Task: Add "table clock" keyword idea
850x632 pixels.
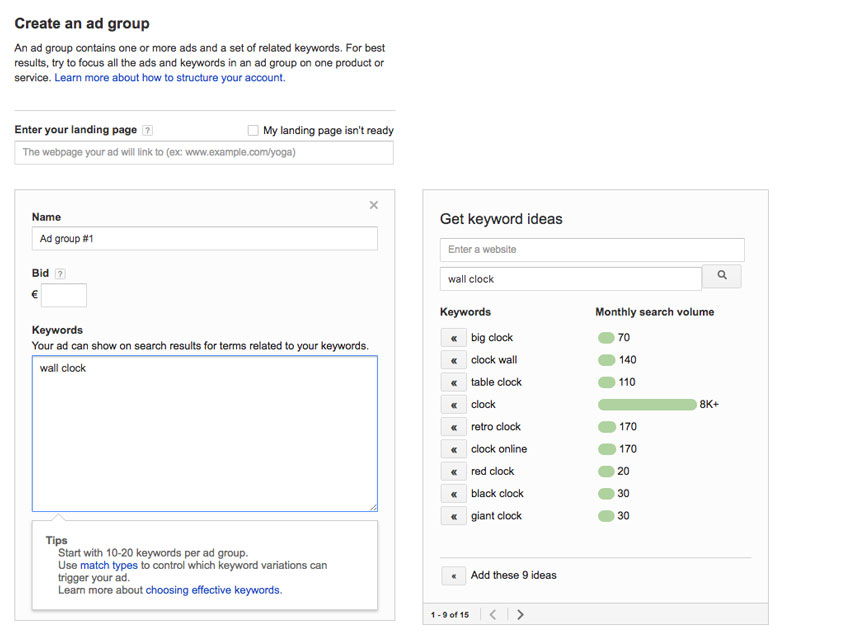Action: click(453, 381)
